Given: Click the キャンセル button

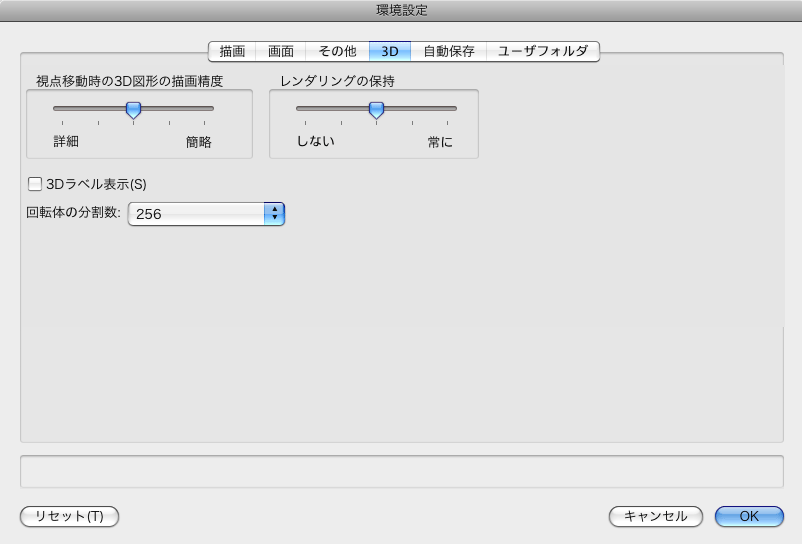Looking at the screenshot, I should click(656, 516).
